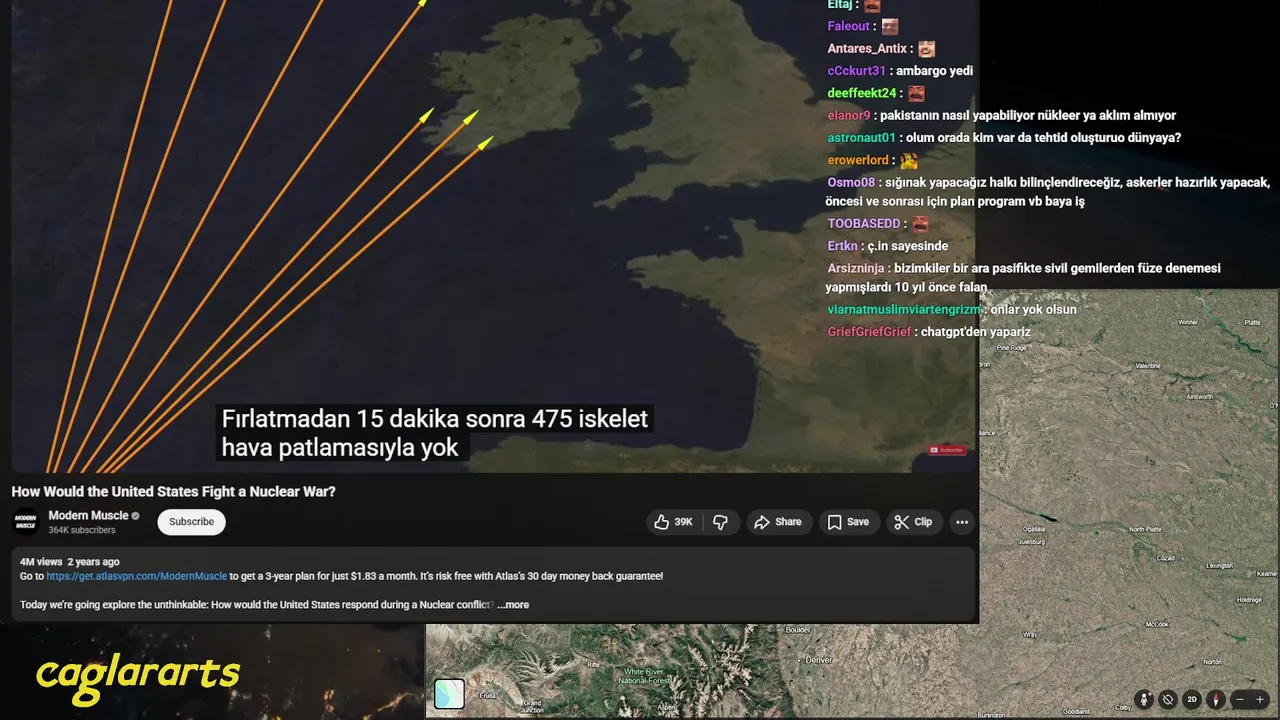The width and height of the screenshot is (1280, 720).
Task: Click the verified badge beside Modern Muscle
Action: 136,516
